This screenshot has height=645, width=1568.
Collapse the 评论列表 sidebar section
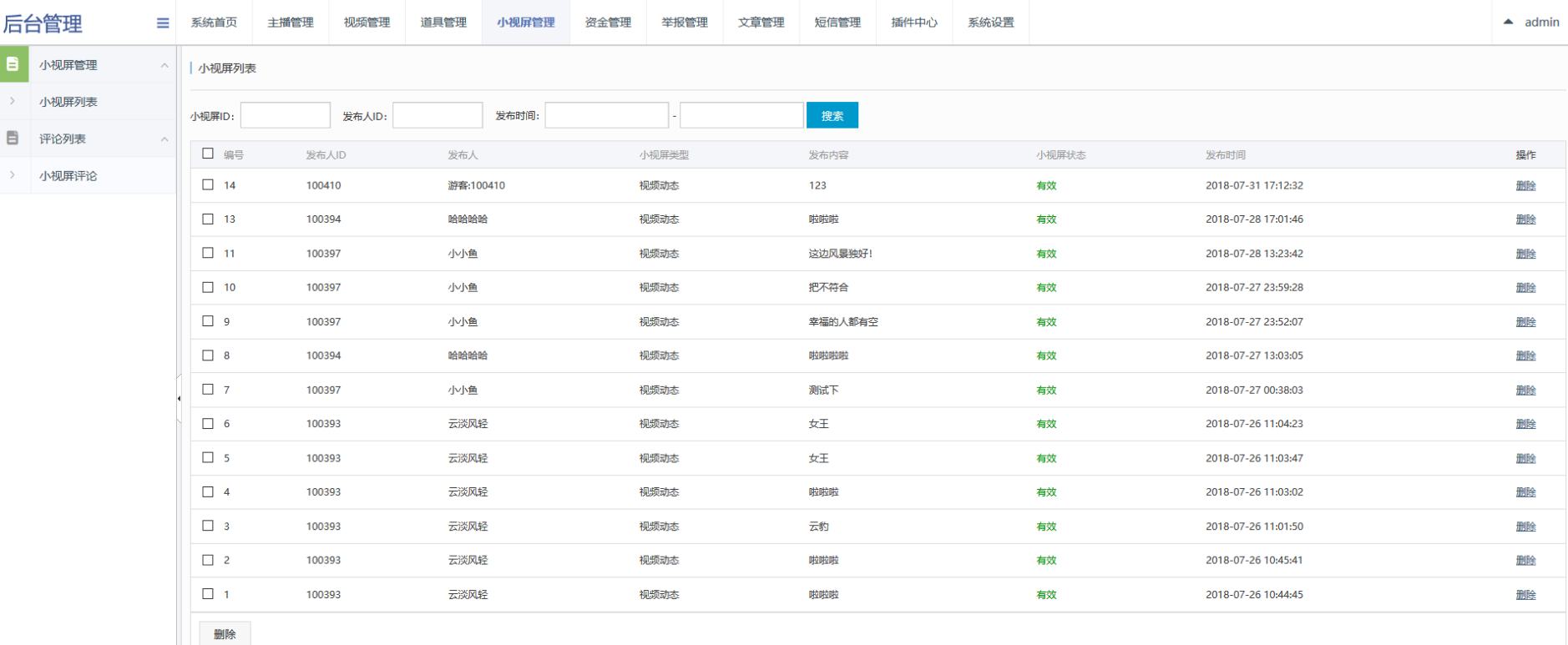point(164,139)
